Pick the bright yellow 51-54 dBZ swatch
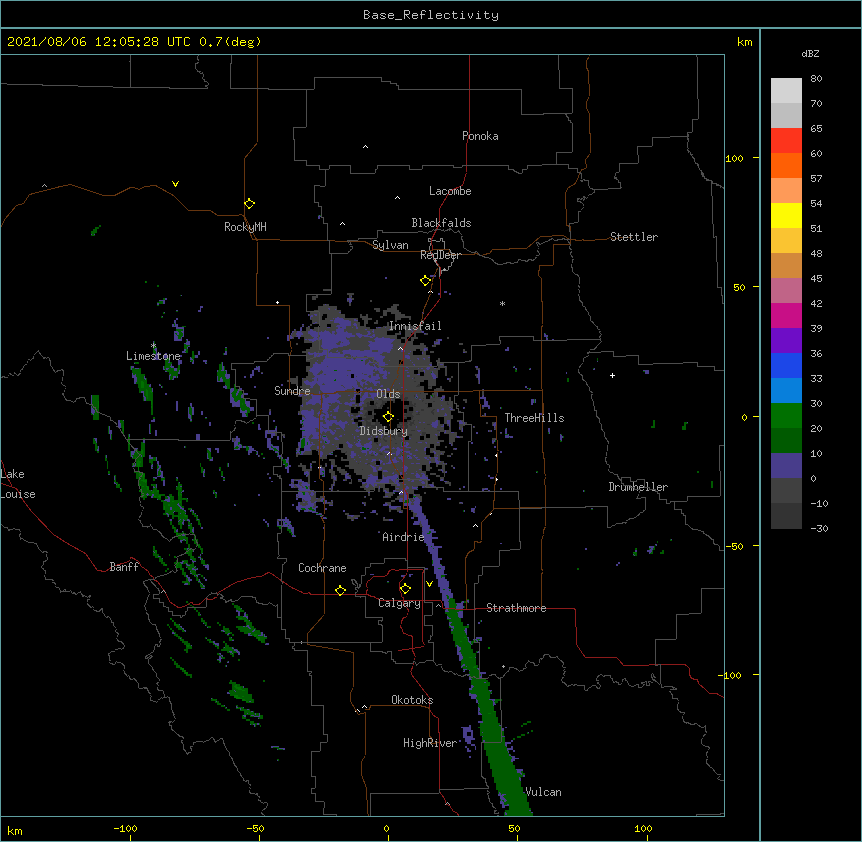Image resolution: width=862 pixels, height=842 pixels. coord(786,215)
